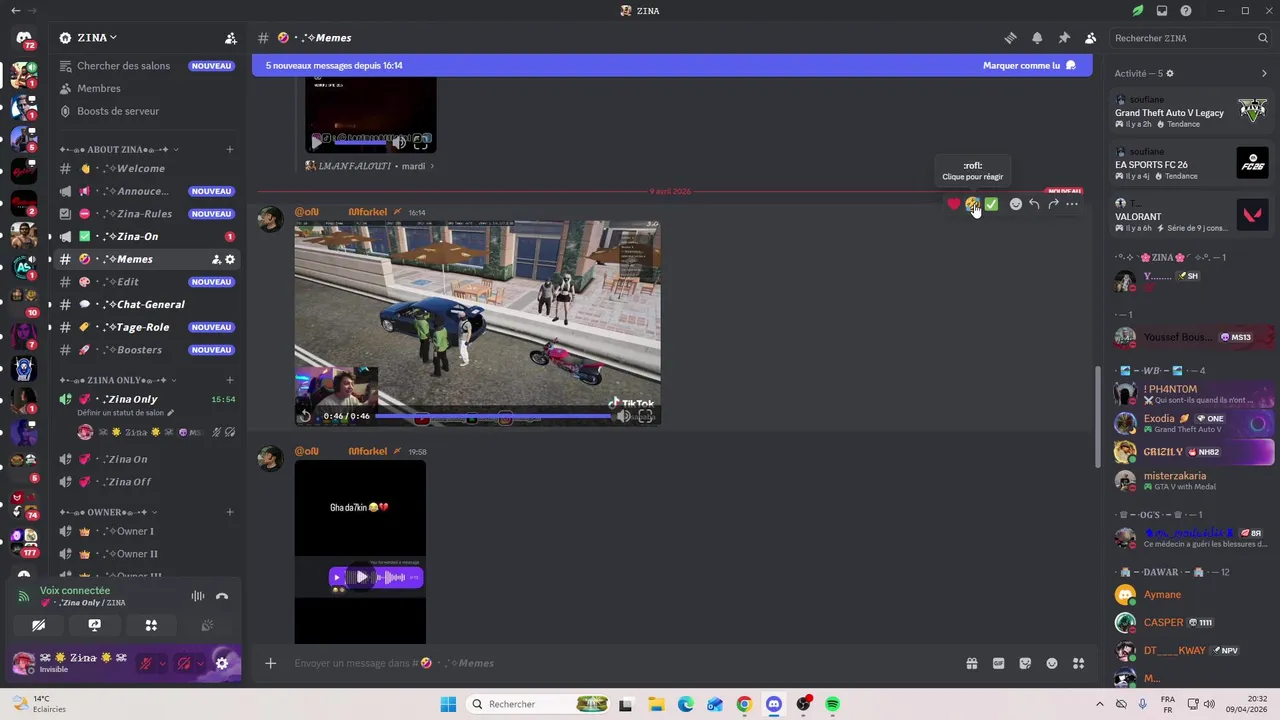Open more options on the message
Screen dimensions: 1280x720
click(1072, 204)
